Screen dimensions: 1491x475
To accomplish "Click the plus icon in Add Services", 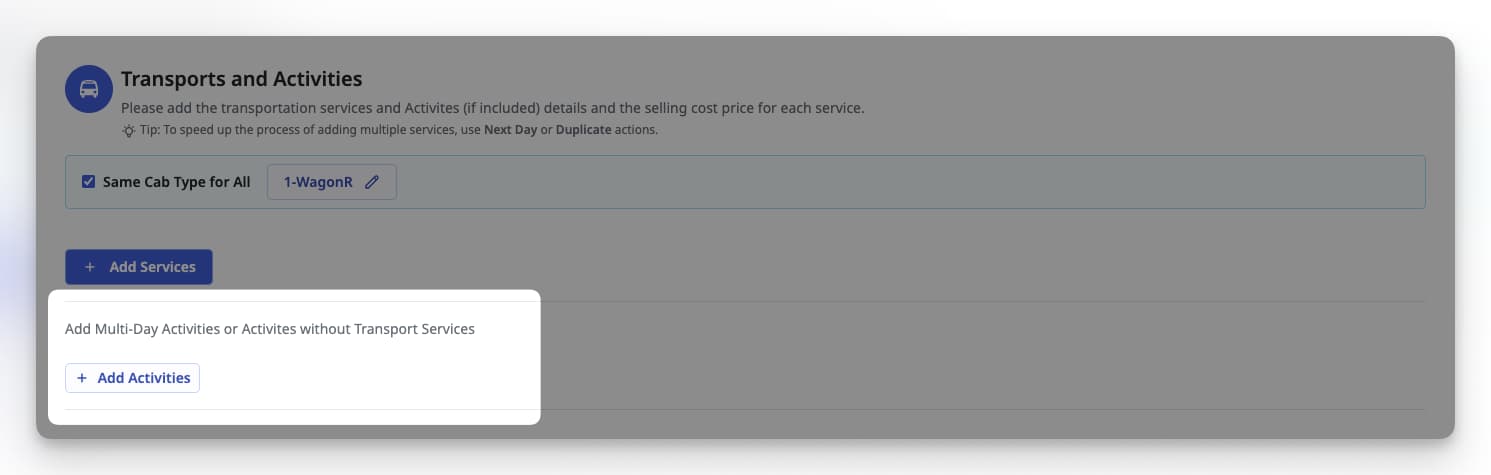I will click(x=90, y=267).
